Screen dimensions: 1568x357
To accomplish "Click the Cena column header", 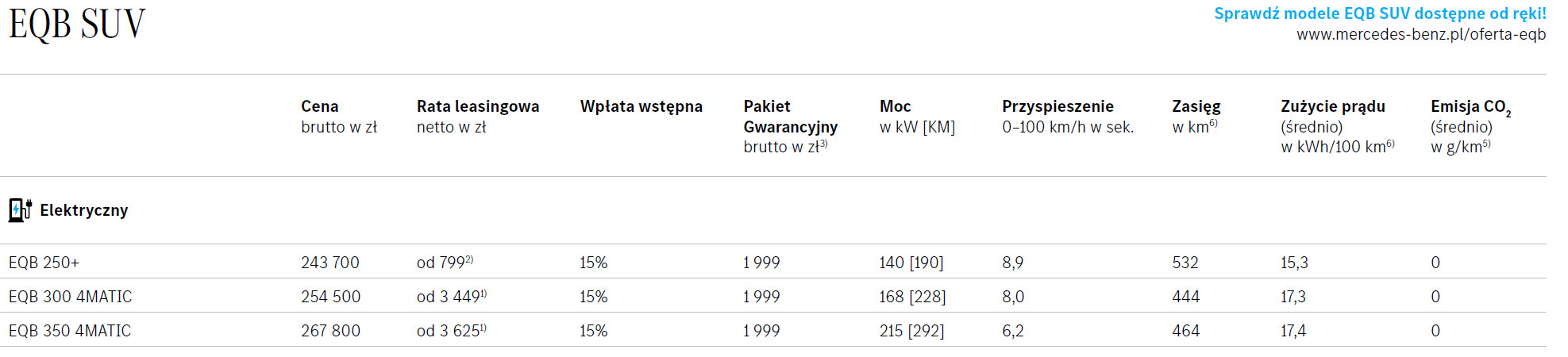I will (x=320, y=106).
